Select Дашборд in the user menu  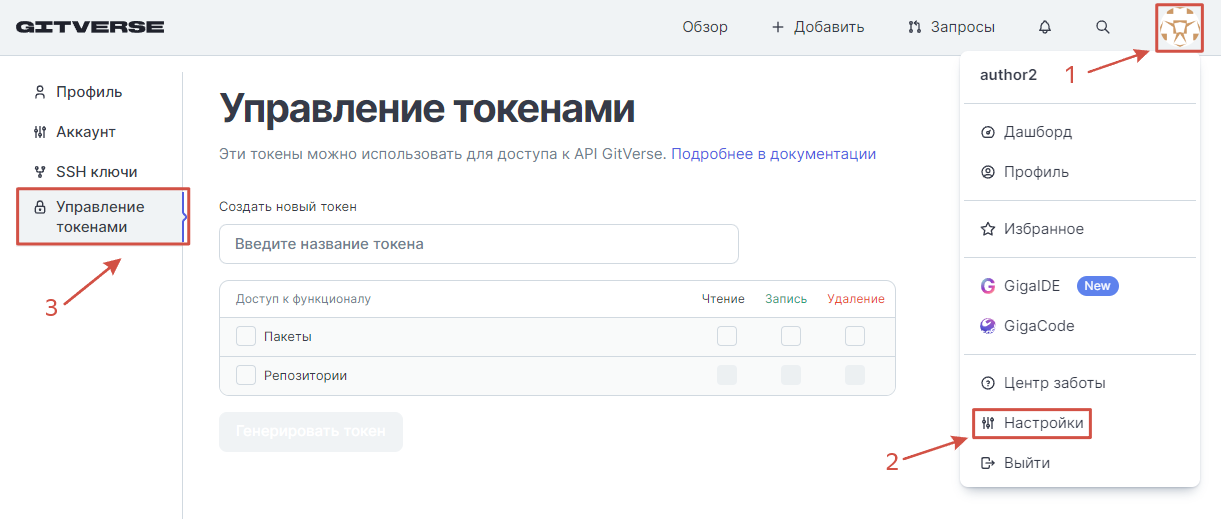1037,132
